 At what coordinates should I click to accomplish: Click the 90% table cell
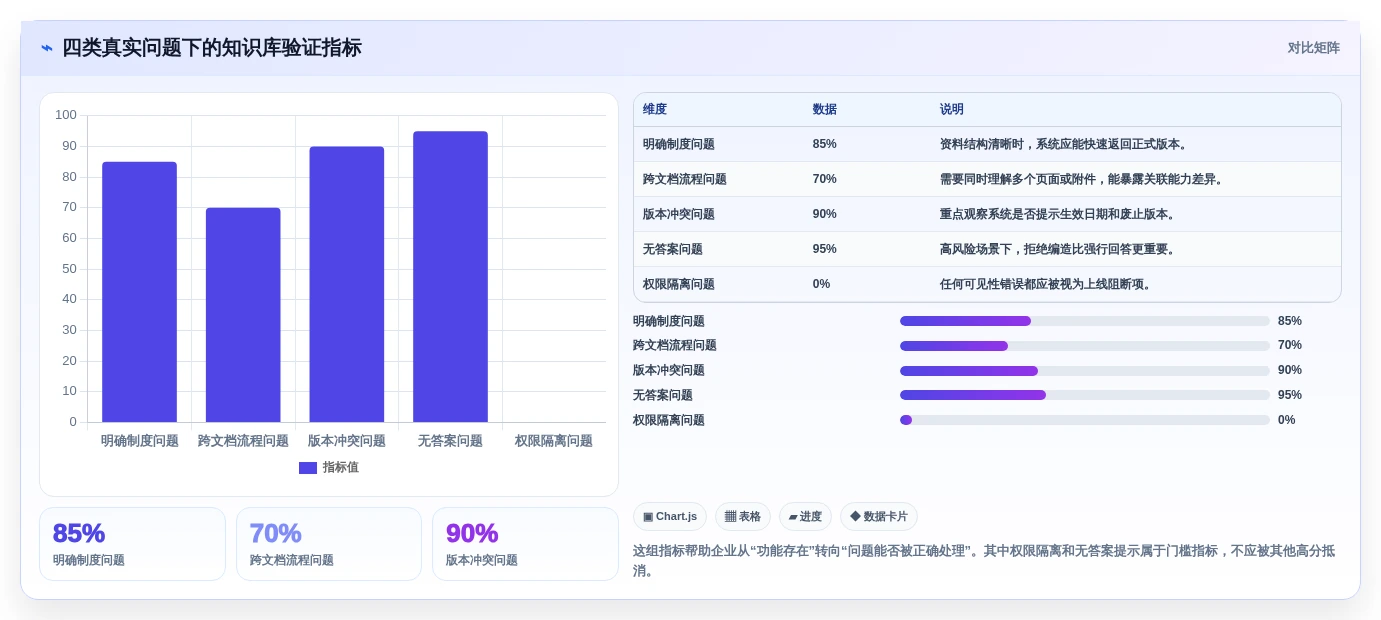[825, 214]
